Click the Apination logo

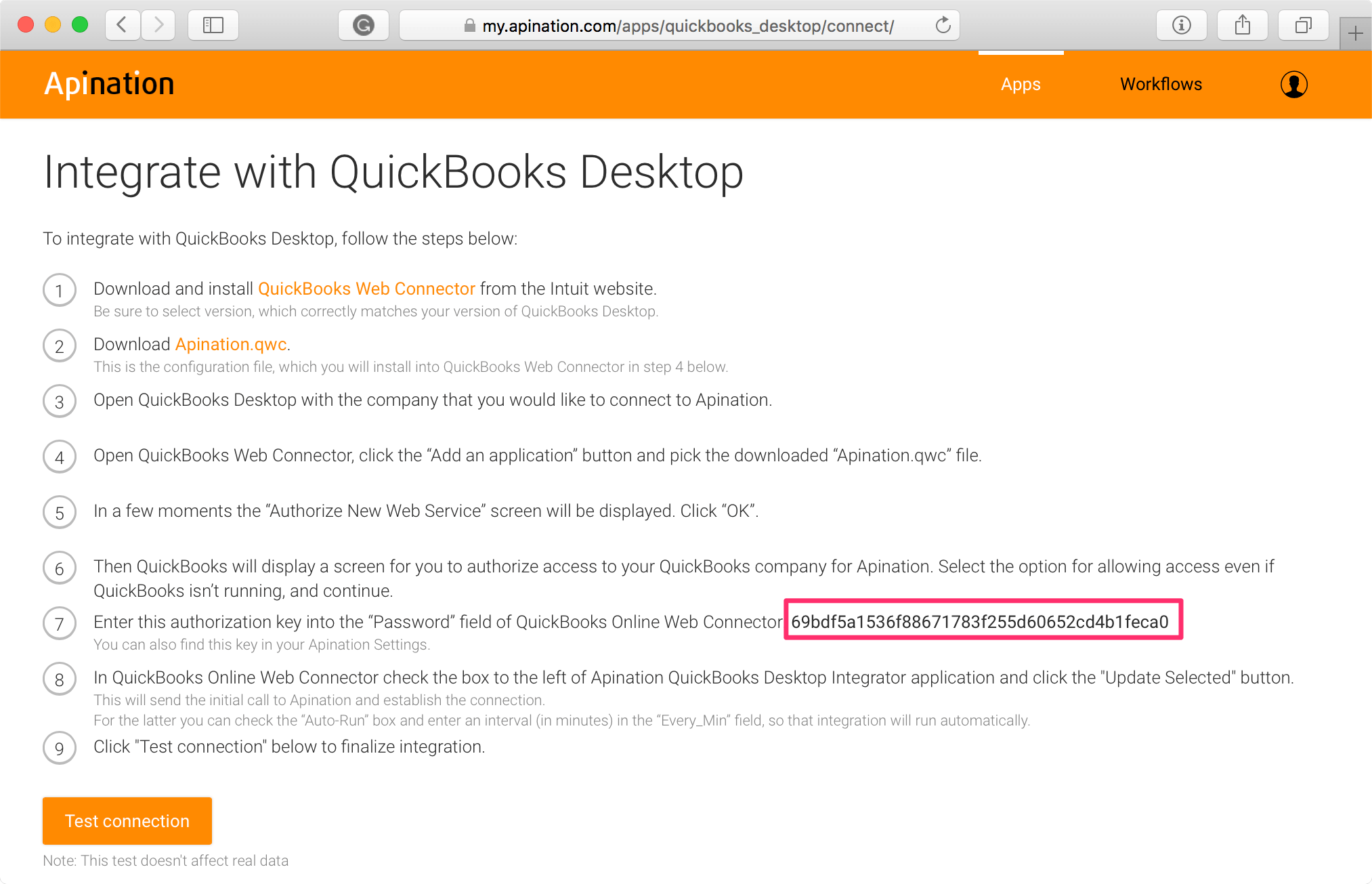coord(110,84)
